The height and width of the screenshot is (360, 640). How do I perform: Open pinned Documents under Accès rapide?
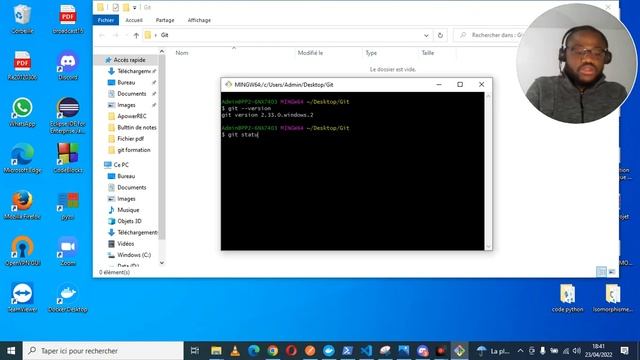pos(131,94)
